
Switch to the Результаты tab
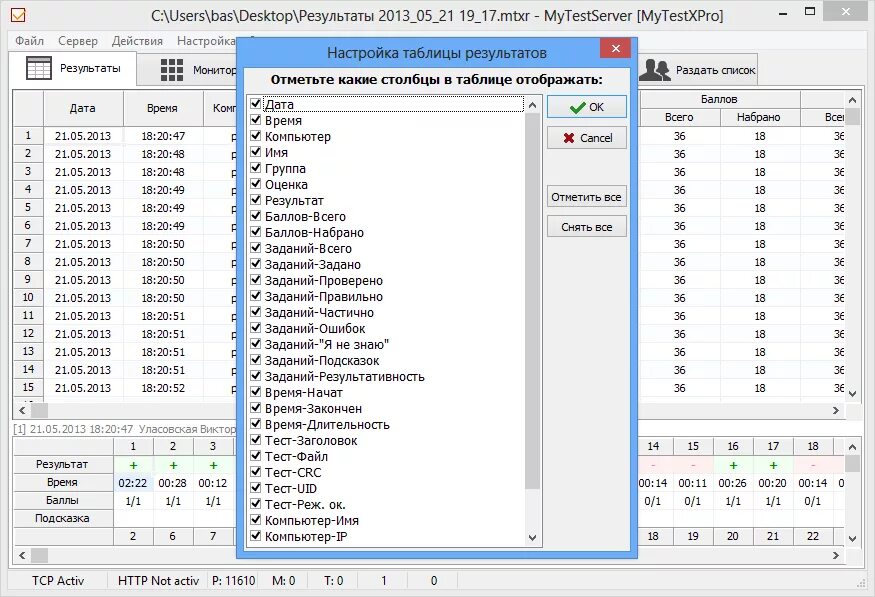pos(73,69)
